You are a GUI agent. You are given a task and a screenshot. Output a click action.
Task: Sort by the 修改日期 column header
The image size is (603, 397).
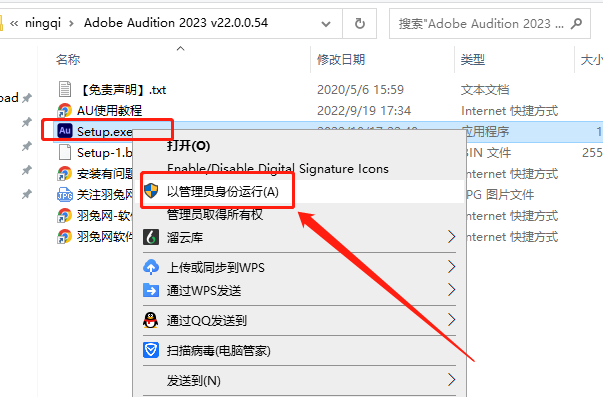pyautogui.click(x=341, y=60)
